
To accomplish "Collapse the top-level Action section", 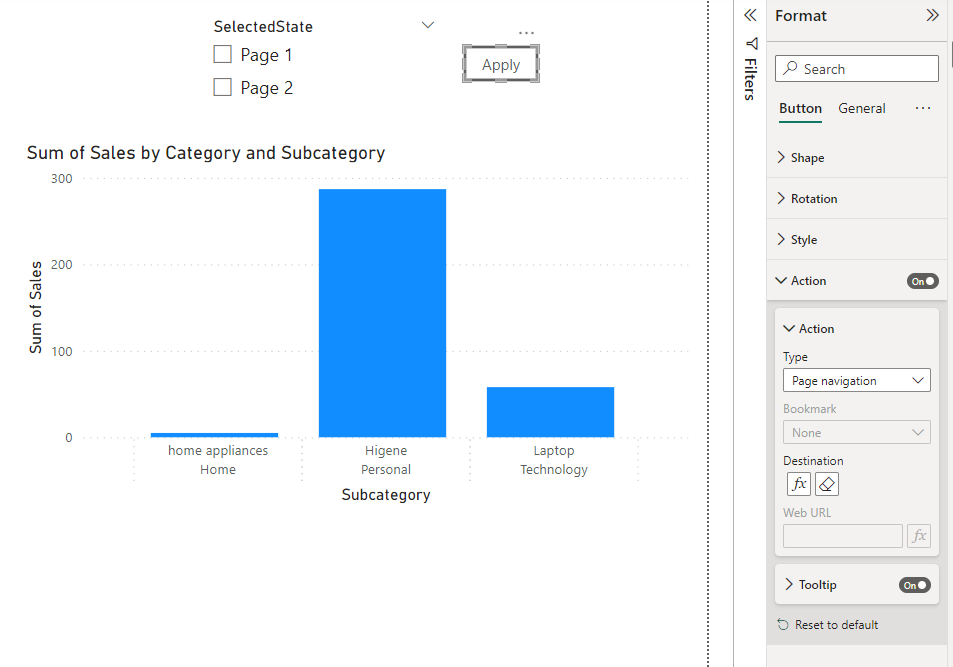I will [x=782, y=280].
